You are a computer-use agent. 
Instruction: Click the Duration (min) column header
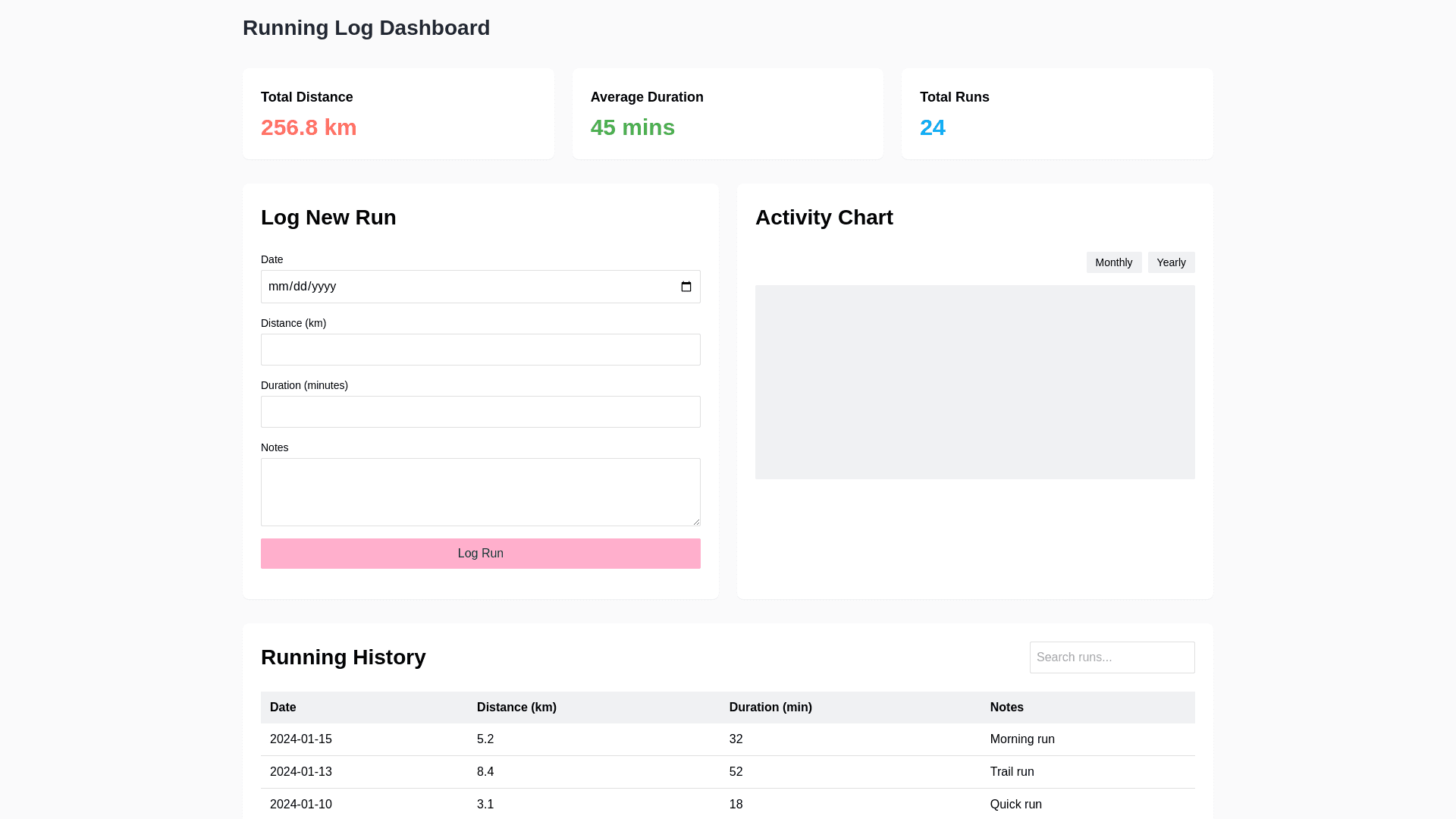pos(770,708)
